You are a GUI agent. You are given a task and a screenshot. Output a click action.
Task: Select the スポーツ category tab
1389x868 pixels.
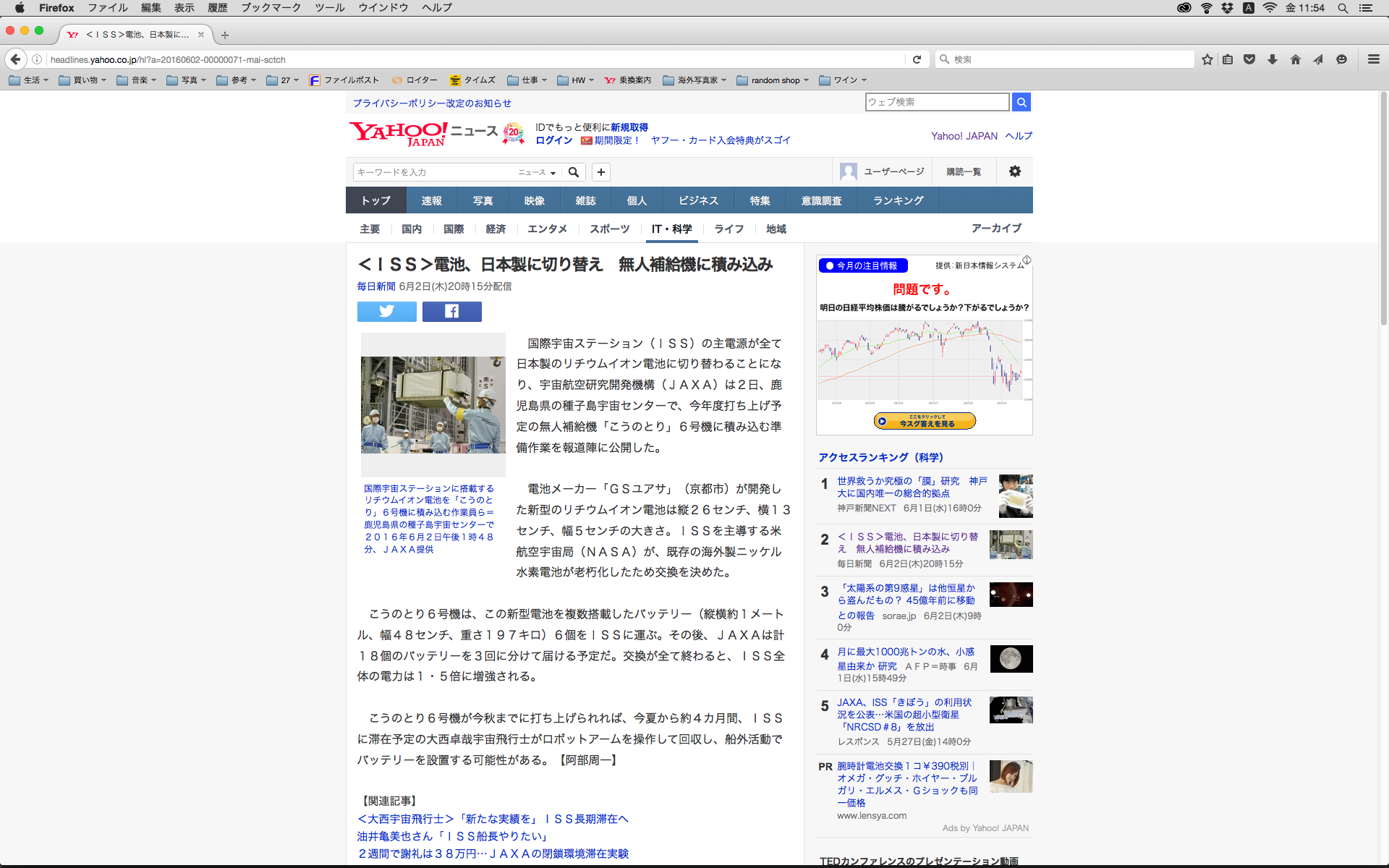(609, 229)
